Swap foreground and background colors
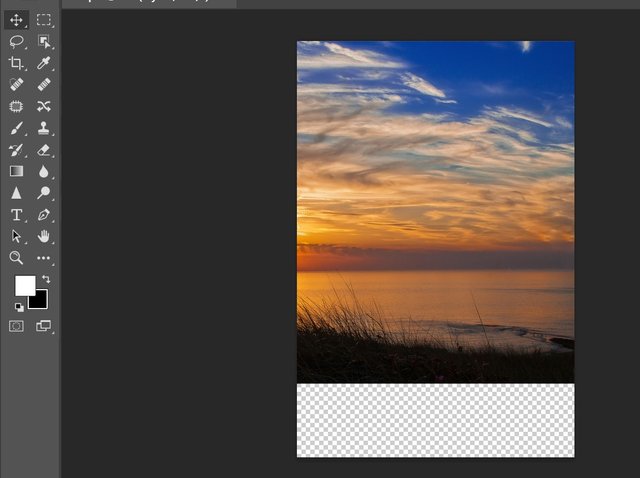Viewport: 640px width, 478px height. 46,279
